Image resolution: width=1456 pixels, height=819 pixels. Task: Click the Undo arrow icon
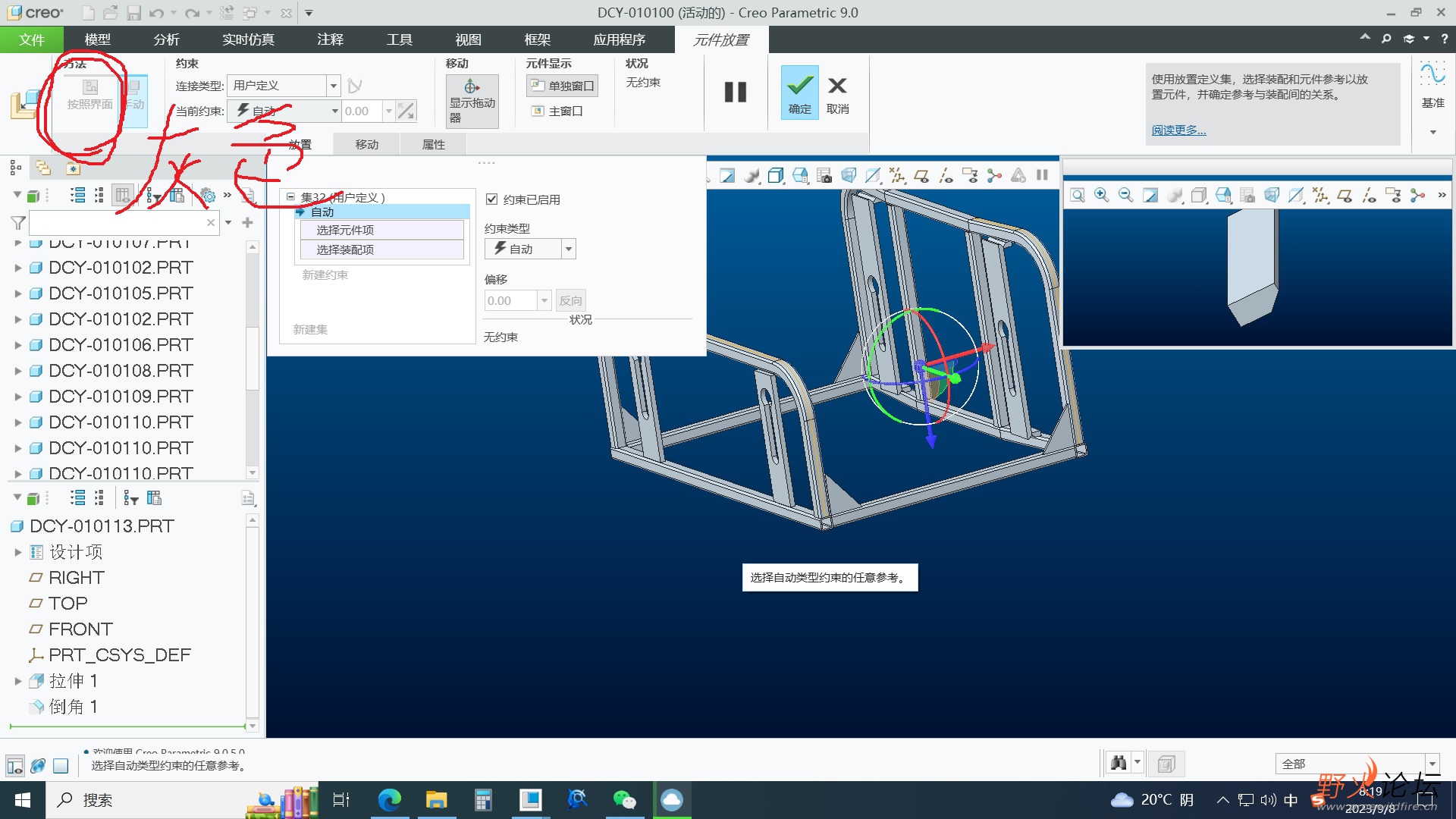click(x=156, y=13)
